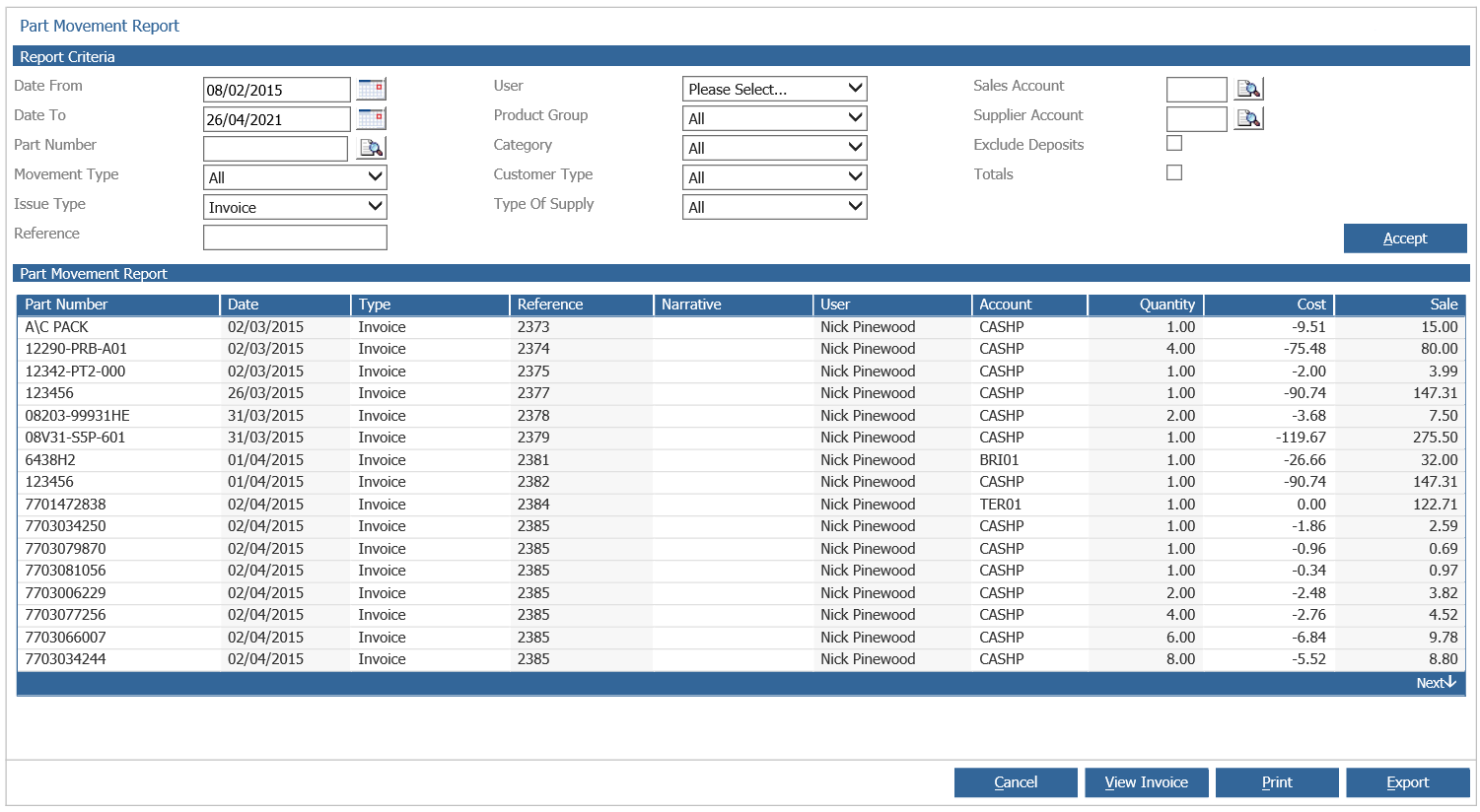The width and height of the screenshot is (1480, 812).
Task: Expand the Customer Type dropdown
Action: (775, 177)
